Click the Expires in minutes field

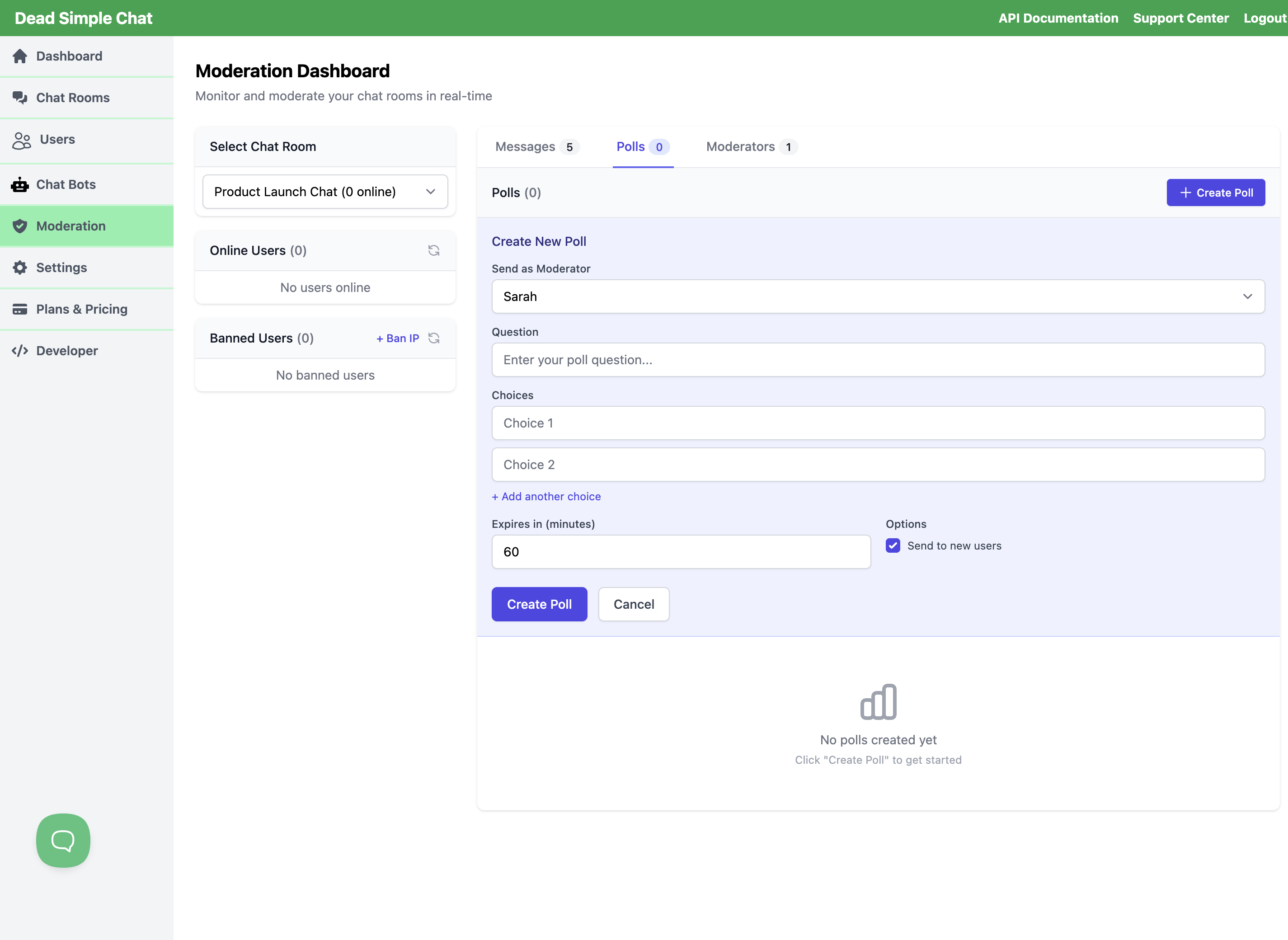681,551
